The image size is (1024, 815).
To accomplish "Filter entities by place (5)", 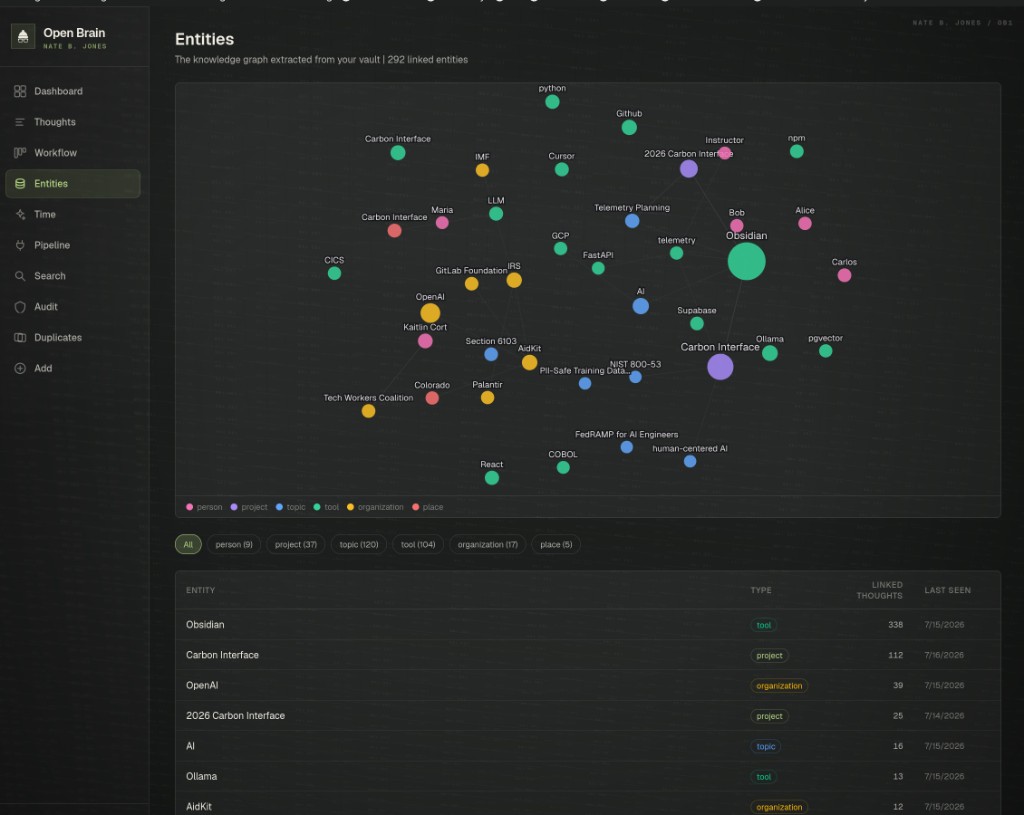I will tap(556, 545).
